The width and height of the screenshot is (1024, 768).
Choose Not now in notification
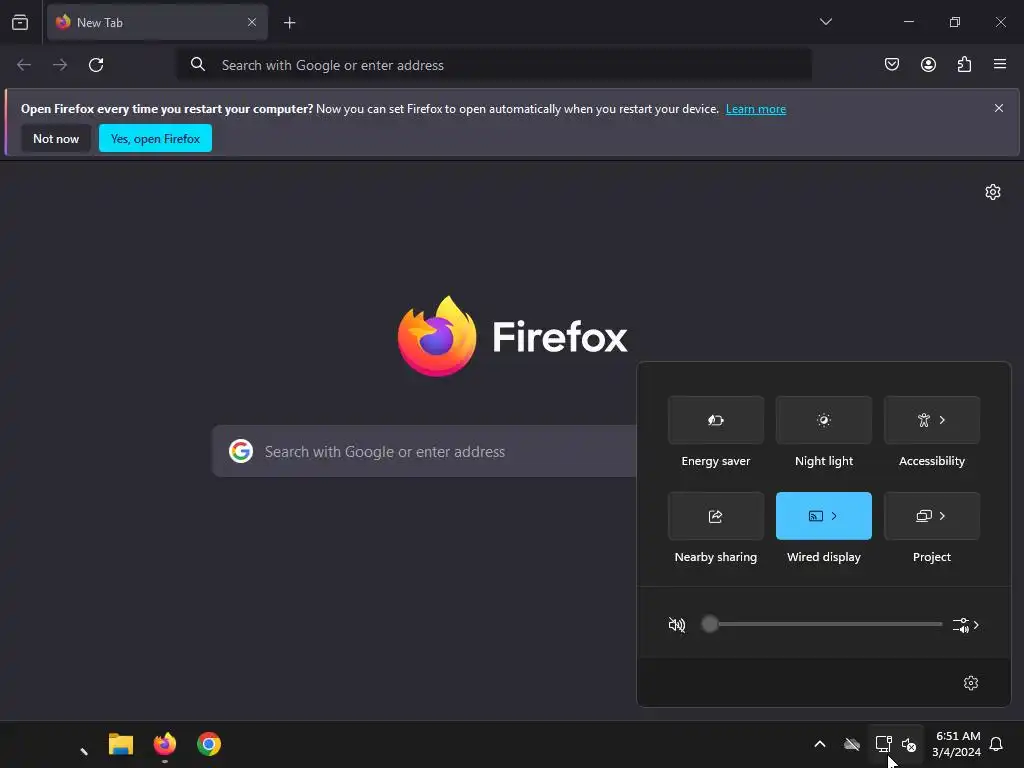pyautogui.click(x=56, y=138)
